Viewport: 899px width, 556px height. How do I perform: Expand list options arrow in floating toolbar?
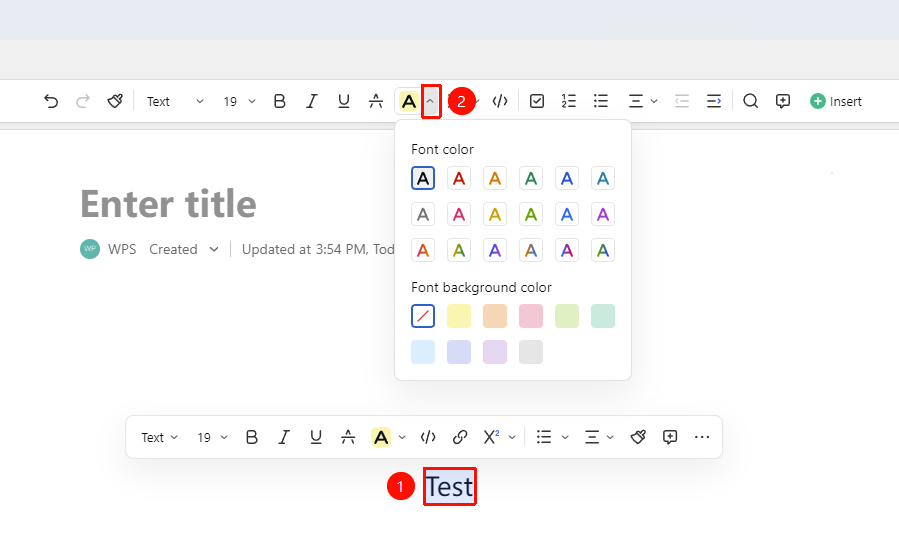pyautogui.click(x=565, y=437)
